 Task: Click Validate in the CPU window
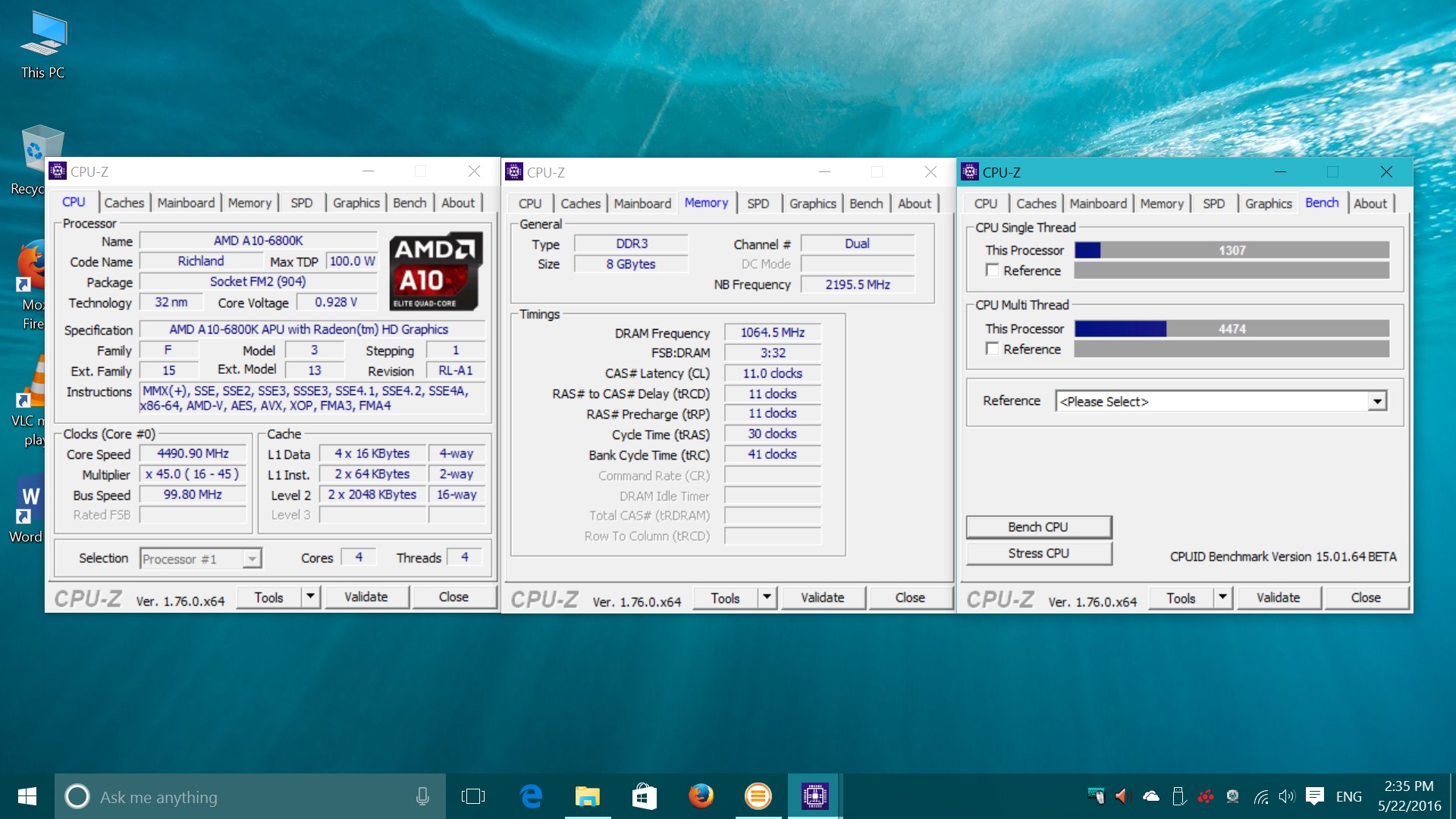click(x=366, y=597)
